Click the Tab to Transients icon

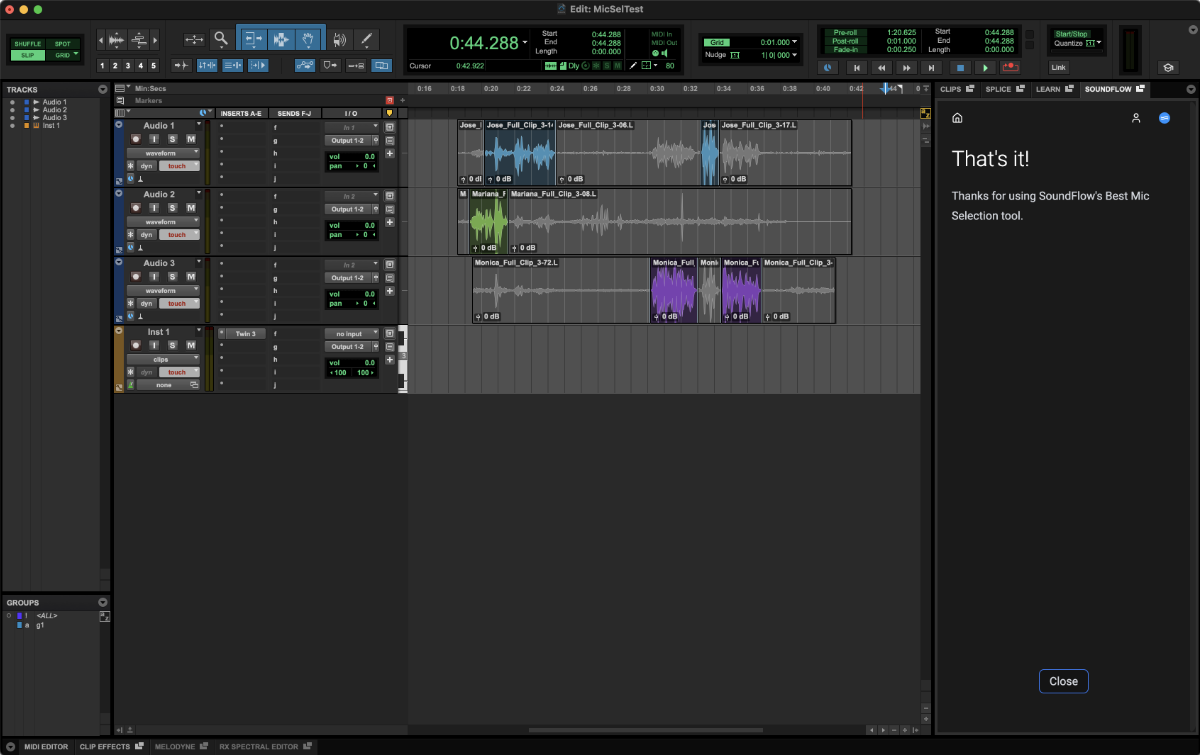point(181,65)
